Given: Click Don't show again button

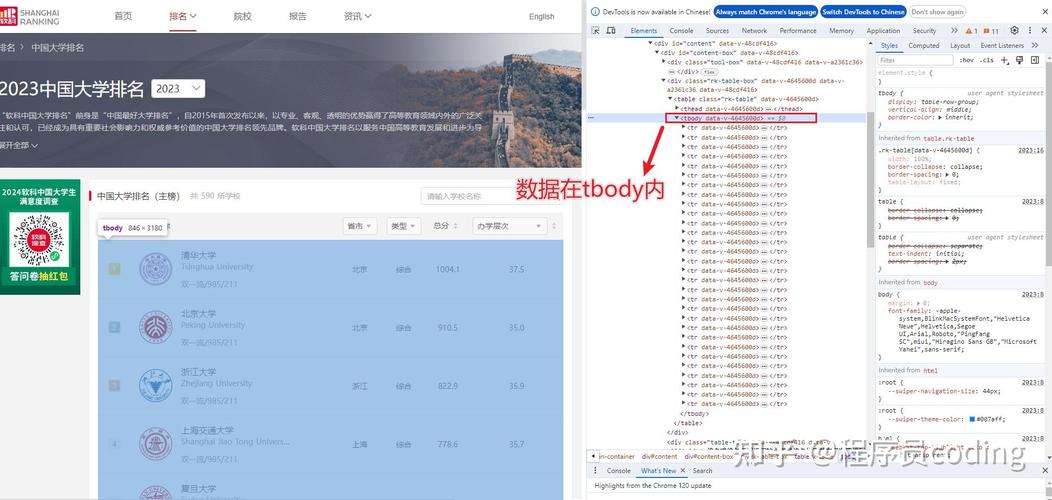Looking at the screenshot, I should pyautogui.click(x=937, y=11).
